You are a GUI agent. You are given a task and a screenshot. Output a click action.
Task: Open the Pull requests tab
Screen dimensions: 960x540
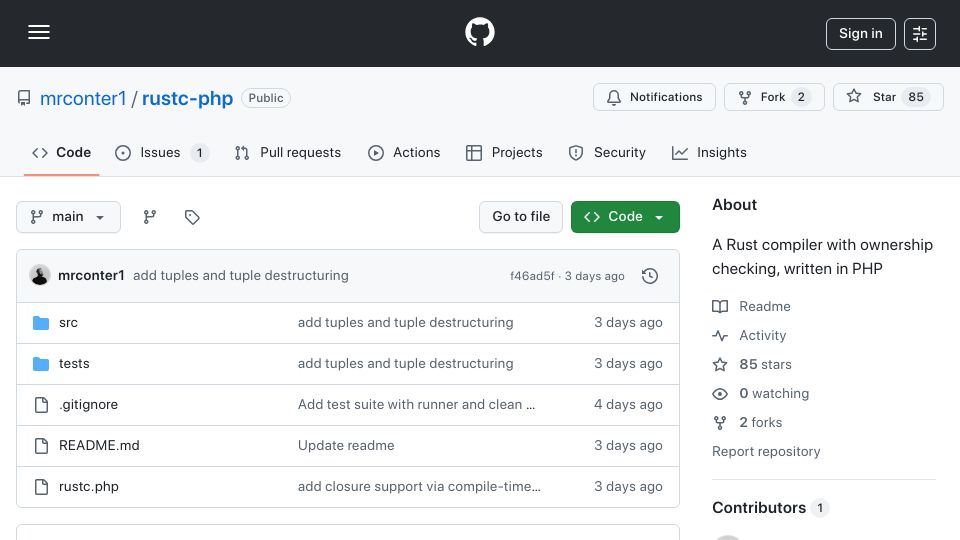288,152
